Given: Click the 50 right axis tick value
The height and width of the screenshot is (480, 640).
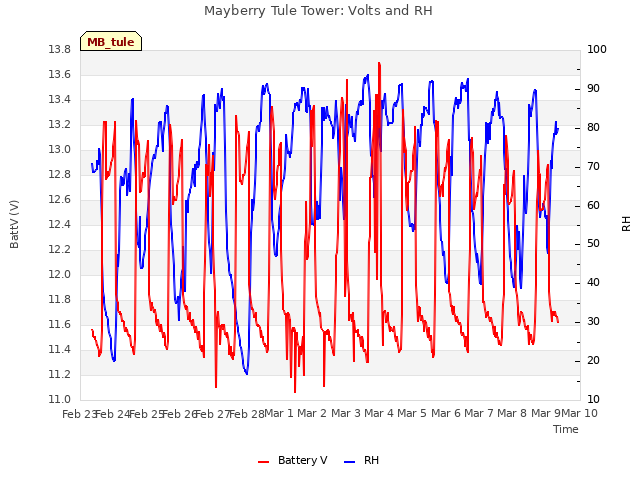Looking at the screenshot, I should pos(593,244).
